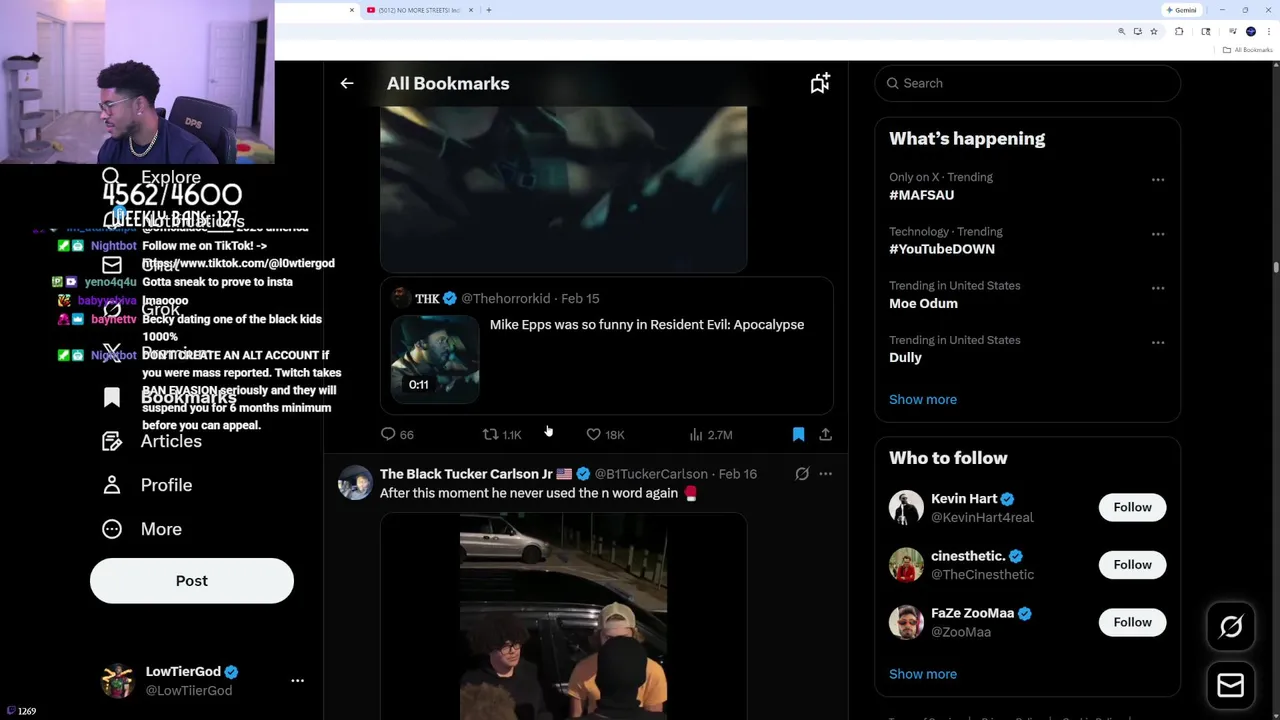Screen dimensions: 1280x720
Task: Remove bookmark from the Mike Epps post
Action: tap(798, 435)
